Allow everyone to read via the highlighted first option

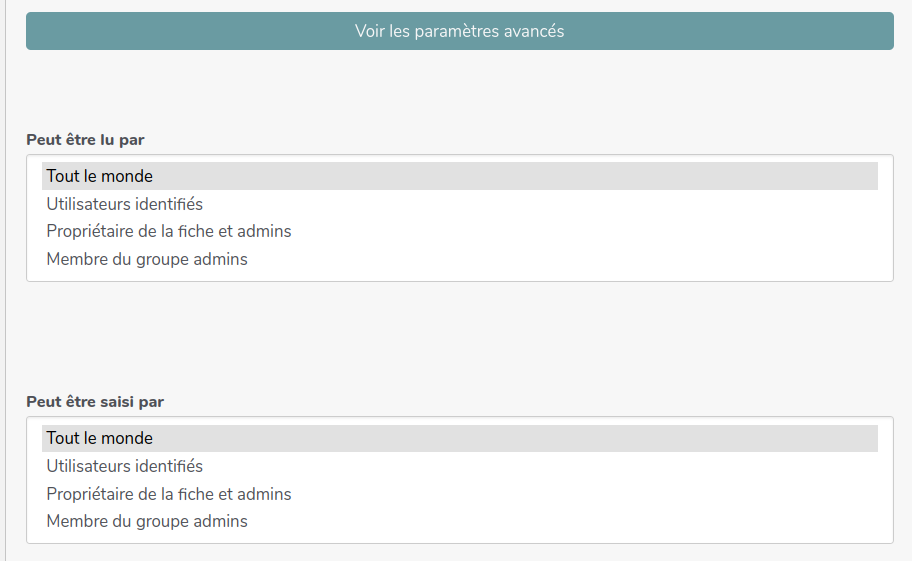[100, 176]
